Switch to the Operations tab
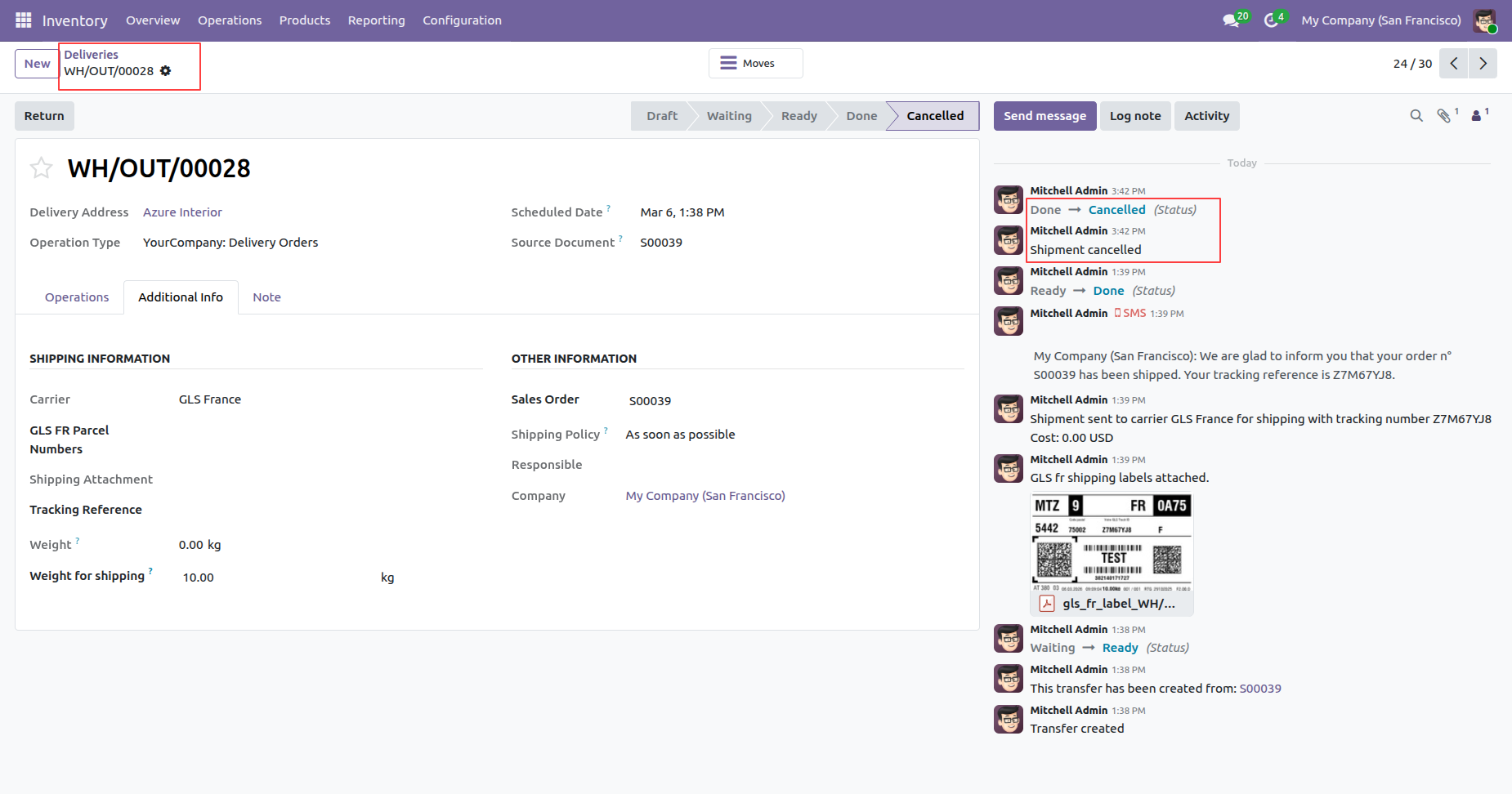Viewport: 1512px width, 794px height. click(x=77, y=297)
